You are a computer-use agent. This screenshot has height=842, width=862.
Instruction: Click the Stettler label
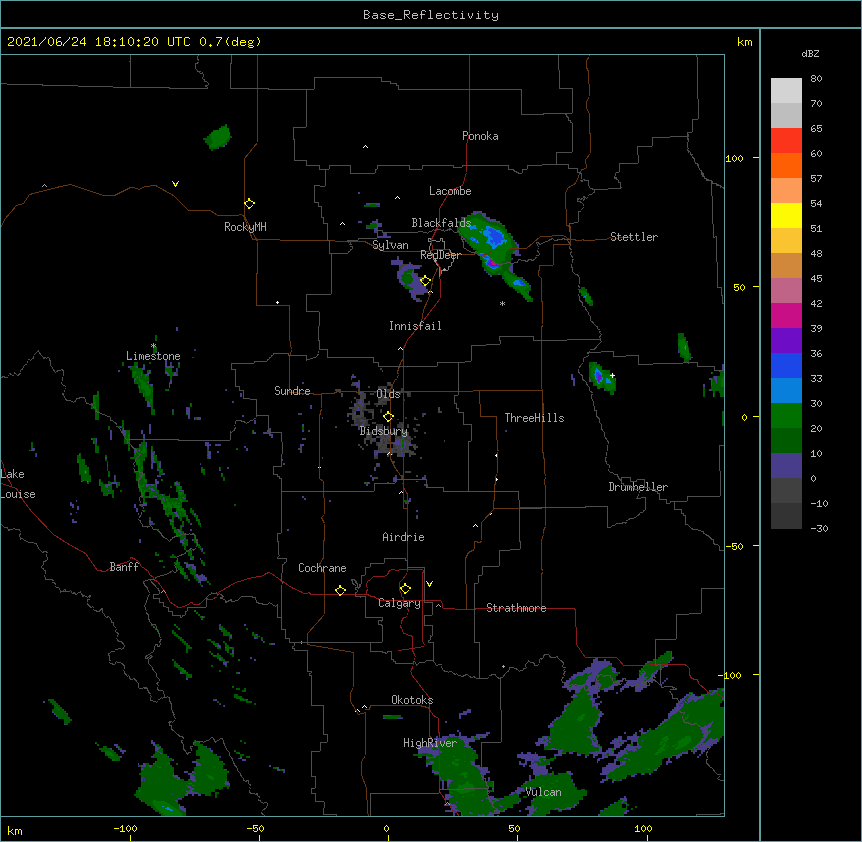[x=634, y=237]
